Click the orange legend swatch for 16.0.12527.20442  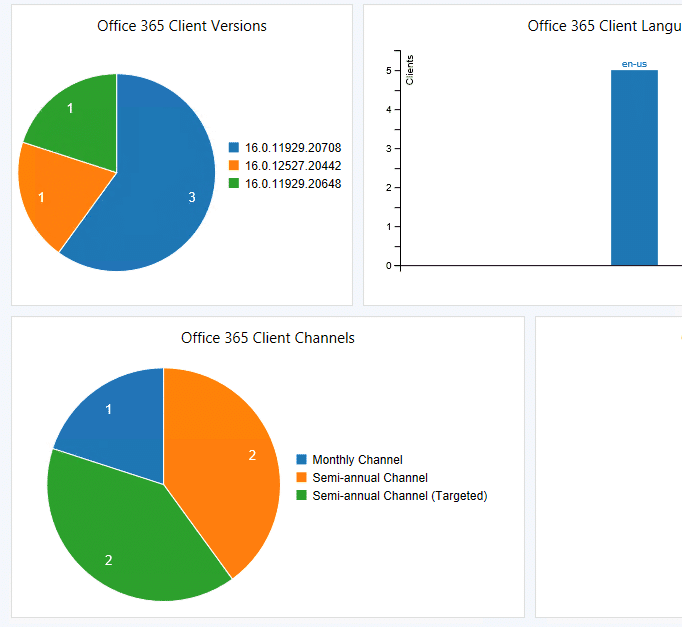point(234,165)
